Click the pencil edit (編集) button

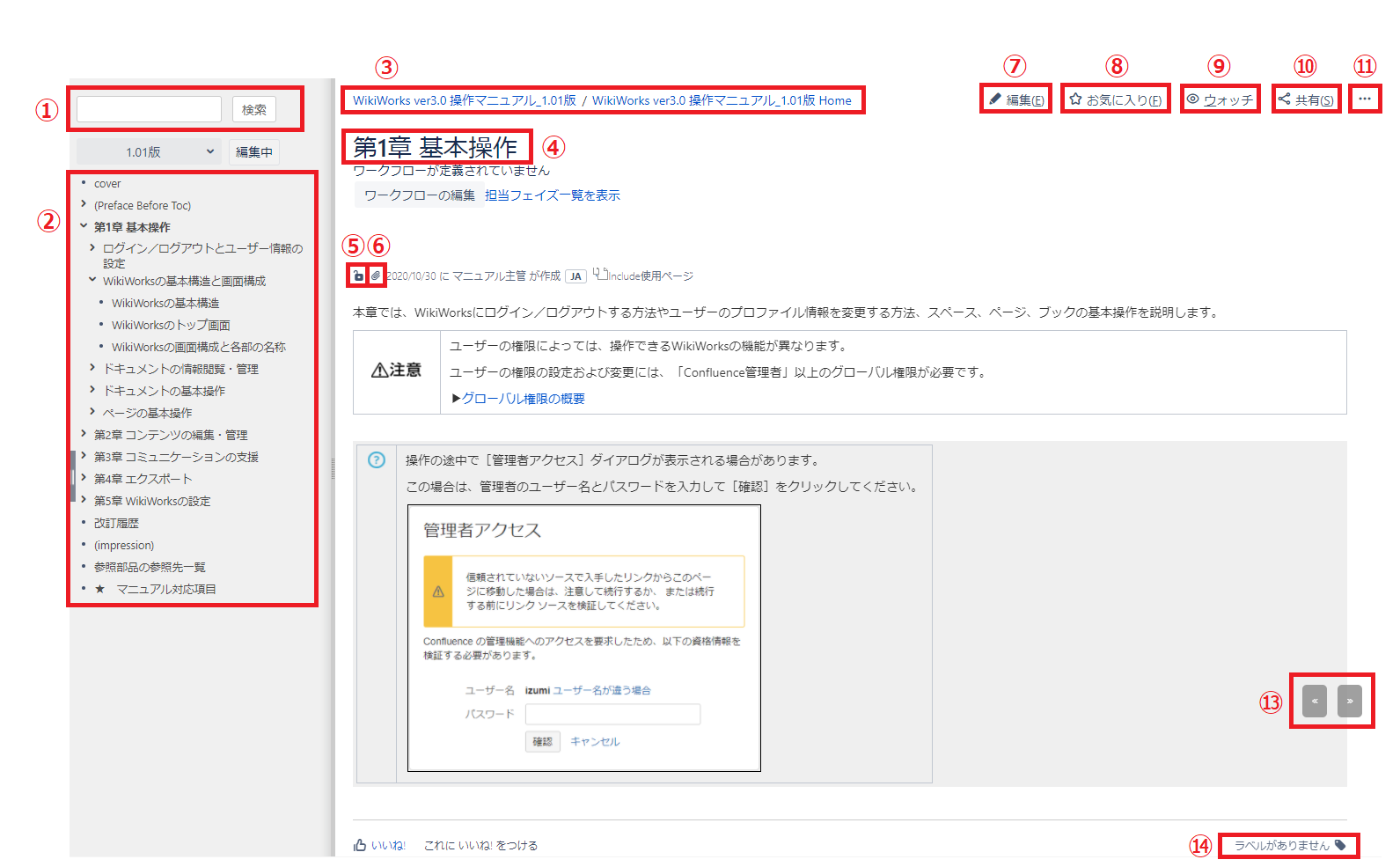point(1016,99)
